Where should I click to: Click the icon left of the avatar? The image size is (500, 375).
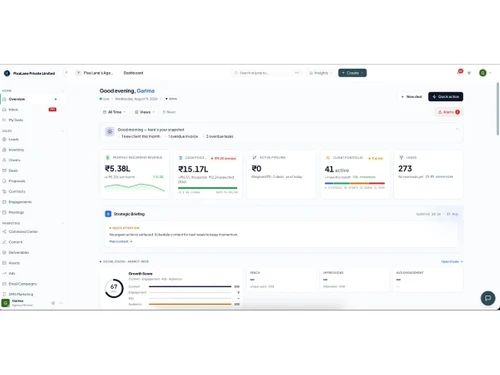pyautogui.click(x=469, y=73)
